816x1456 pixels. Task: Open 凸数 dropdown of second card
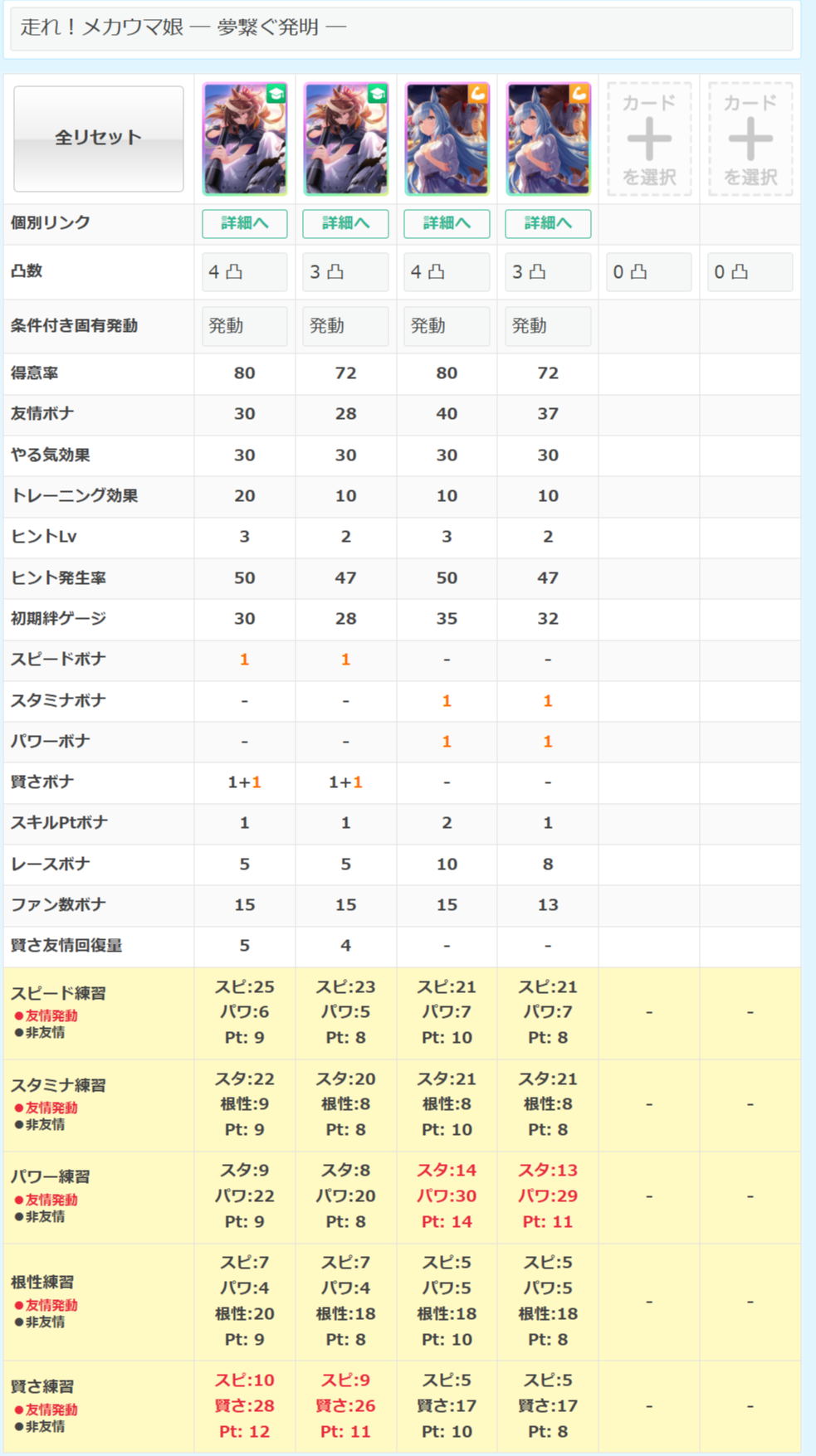point(346,272)
